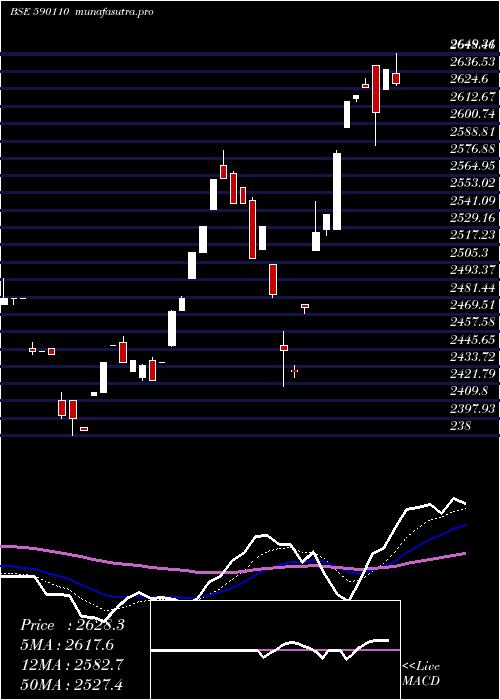
Task: Click the 2421.79 price level label
Action: tap(472, 375)
